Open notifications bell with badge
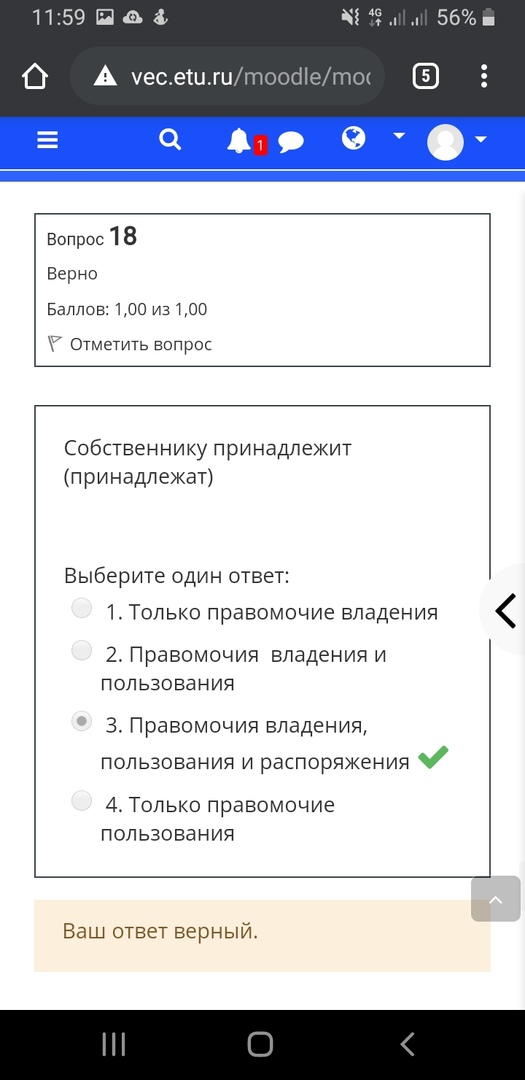Screen dimensions: 525x1080 pos(247,142)
